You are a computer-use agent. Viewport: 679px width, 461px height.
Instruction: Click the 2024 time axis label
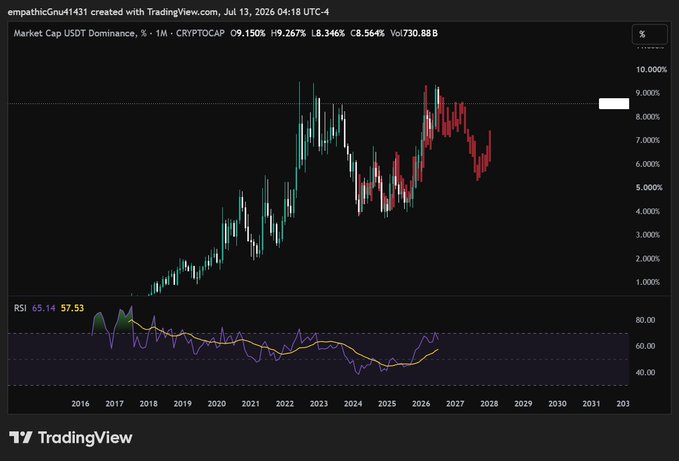[353, 403]
